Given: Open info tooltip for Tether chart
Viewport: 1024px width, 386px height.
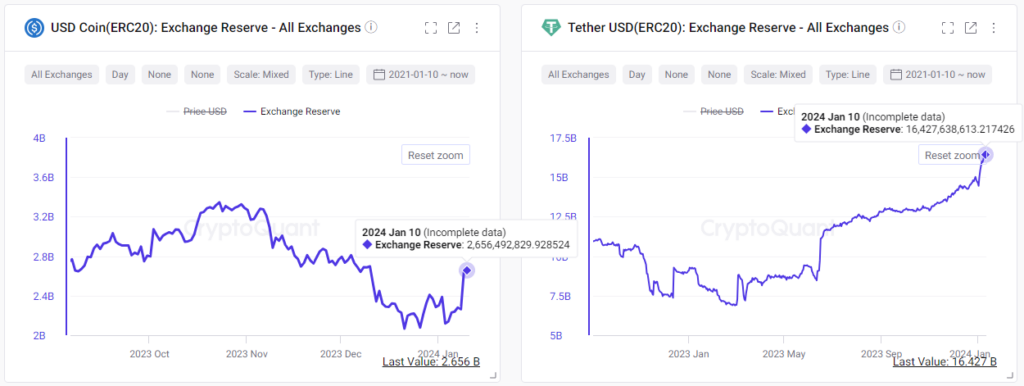Looking at the screenshot, I should tap(899, 27).
